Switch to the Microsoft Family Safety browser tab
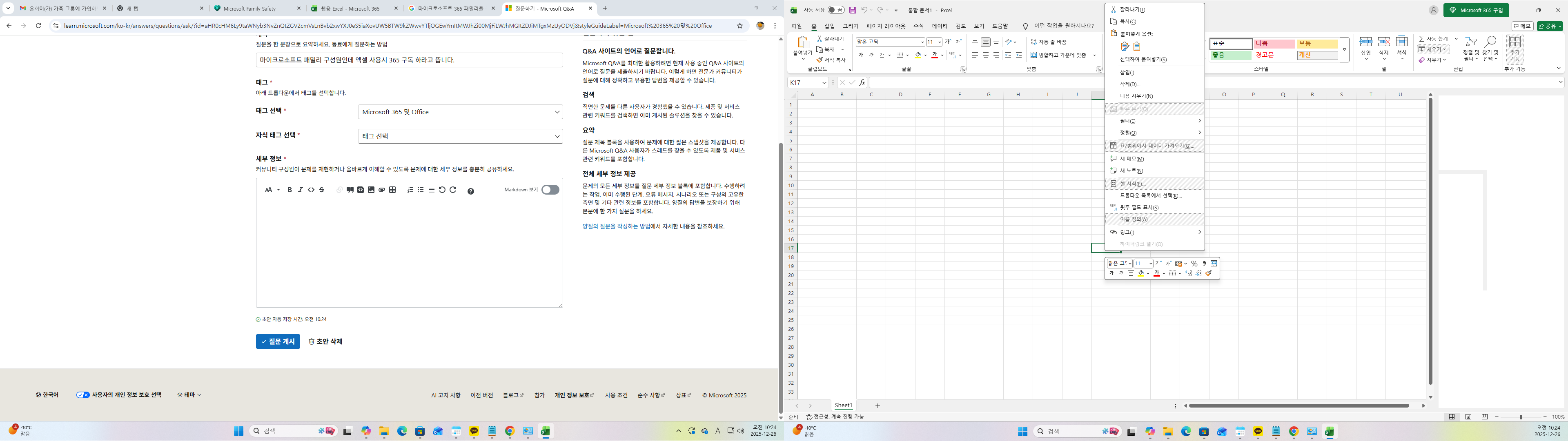This screenshot has height=441, width=1568. [x=258, y=9]
